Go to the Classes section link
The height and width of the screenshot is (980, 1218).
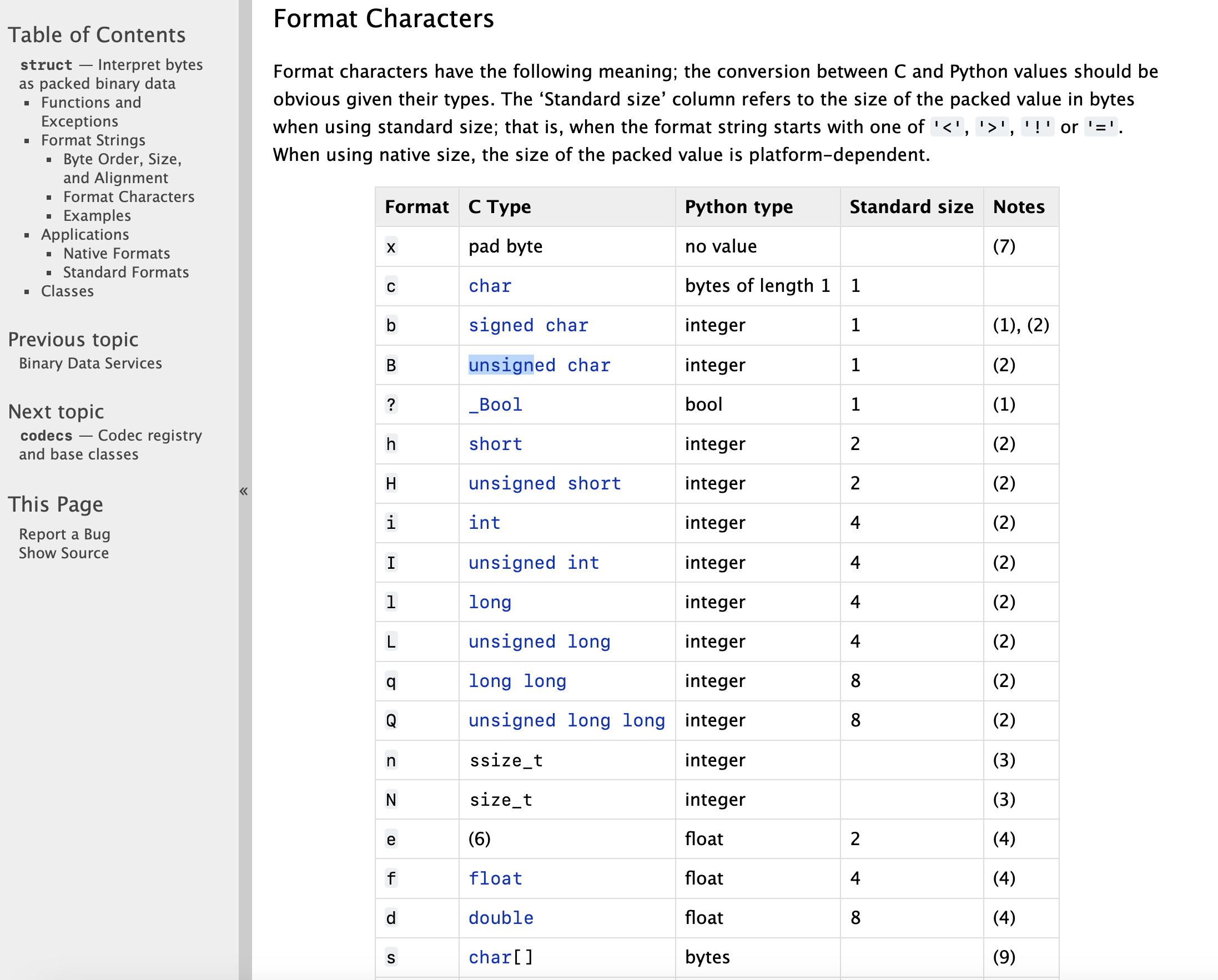68,291
